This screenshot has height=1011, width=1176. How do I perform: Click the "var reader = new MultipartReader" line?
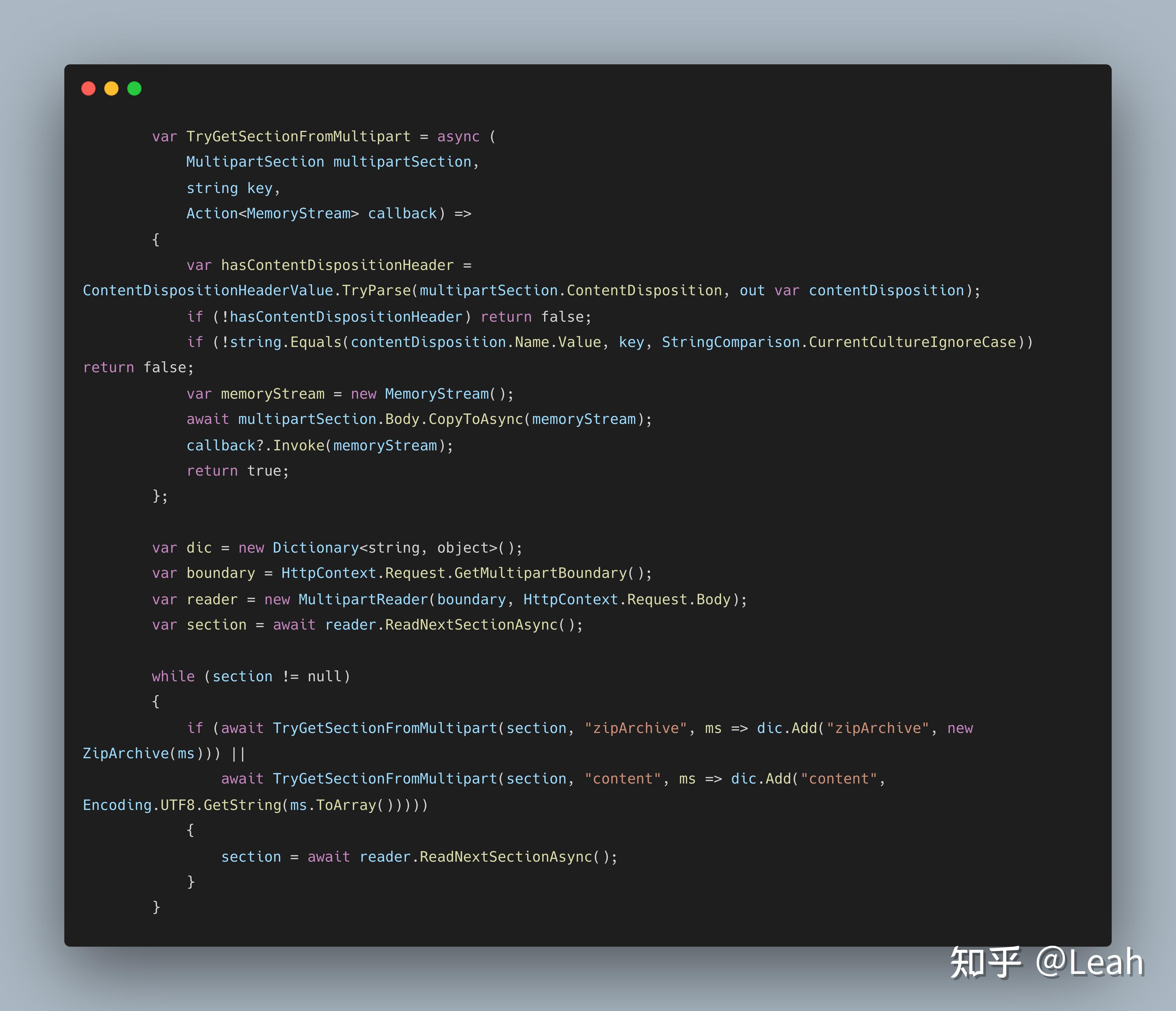450,599
